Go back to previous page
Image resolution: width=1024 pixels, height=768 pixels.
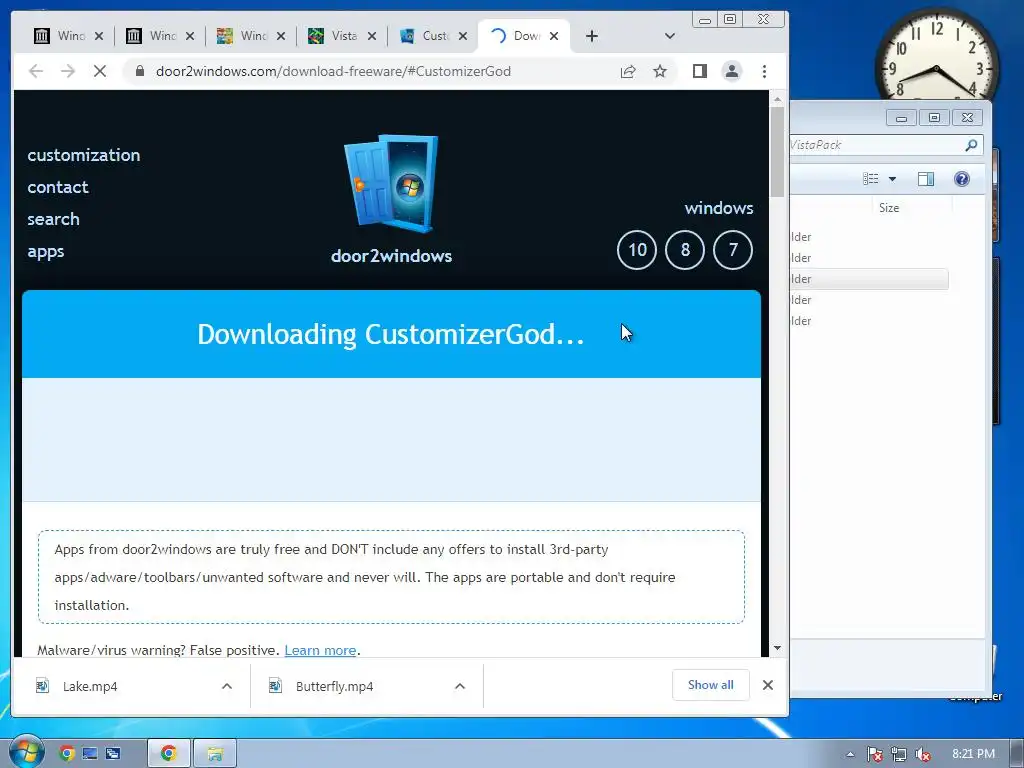pos(36,71)
